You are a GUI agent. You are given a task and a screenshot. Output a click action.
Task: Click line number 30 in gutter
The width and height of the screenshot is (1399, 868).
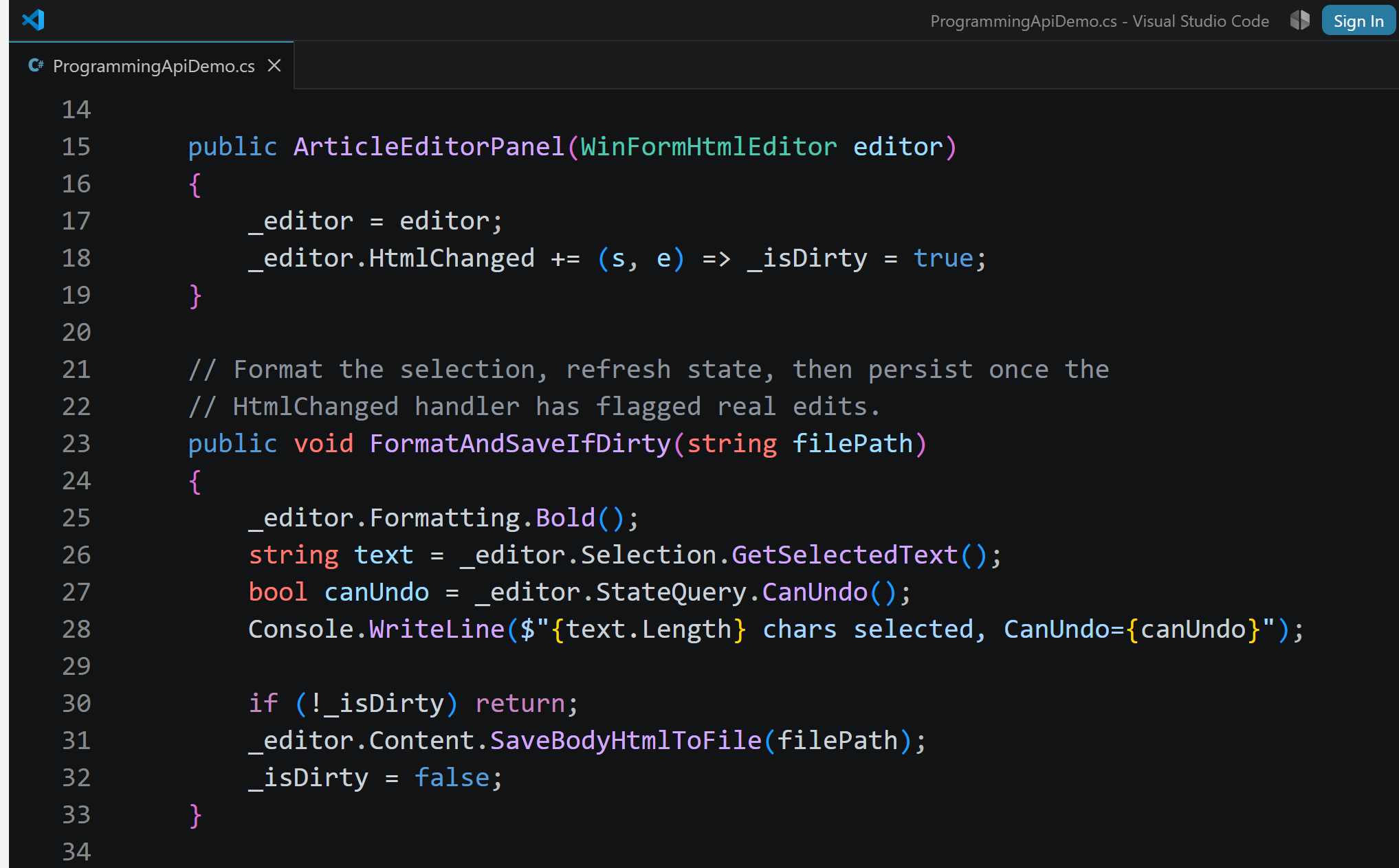[x=76, y=703]
